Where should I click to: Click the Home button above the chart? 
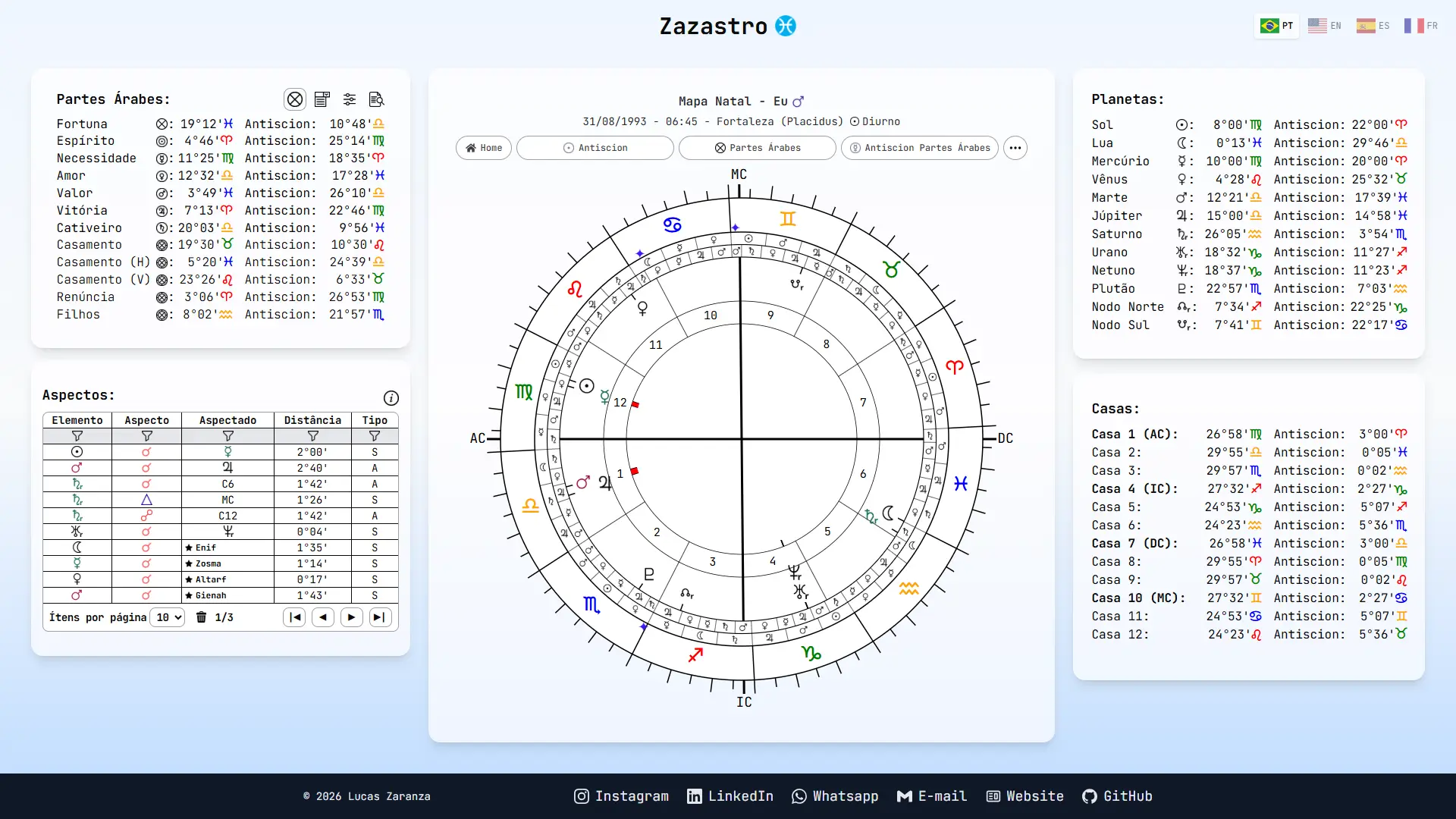coord(484,148)
